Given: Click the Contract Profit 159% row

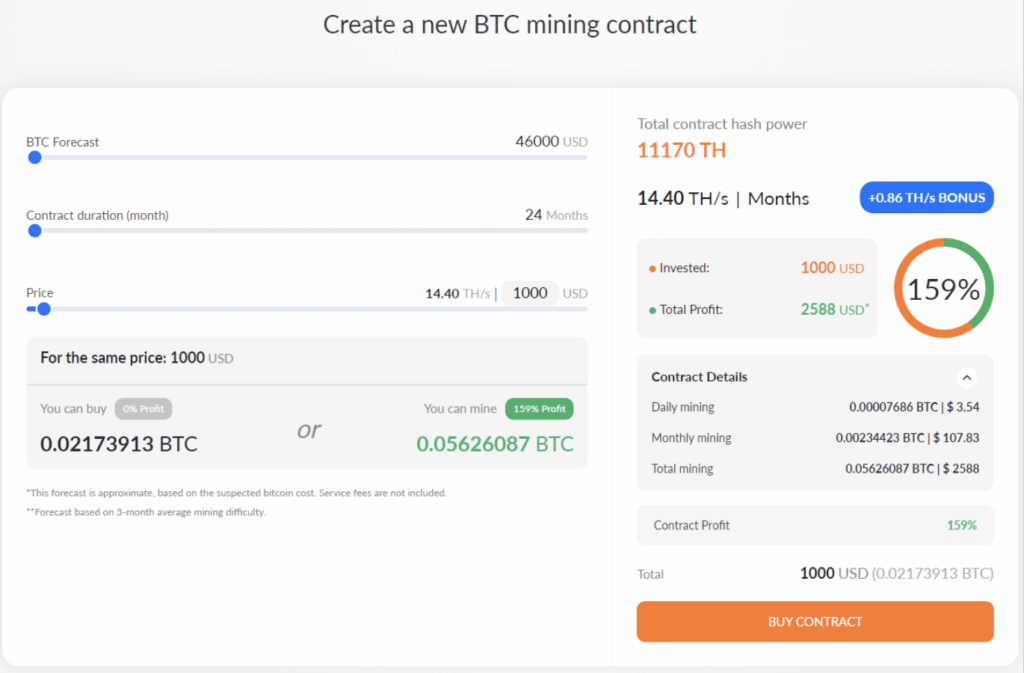Looking at the screenshot, I should [x=815, y=524].
